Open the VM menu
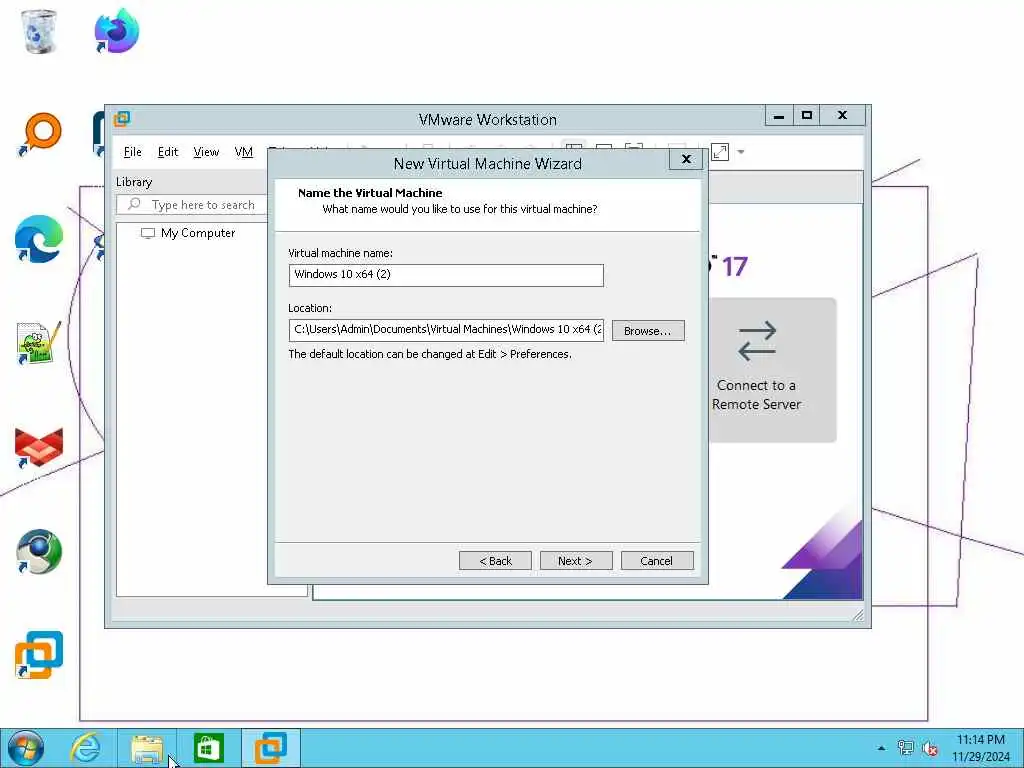The width and height of the screenshot is (1024, 768). [x=244, y=152]
